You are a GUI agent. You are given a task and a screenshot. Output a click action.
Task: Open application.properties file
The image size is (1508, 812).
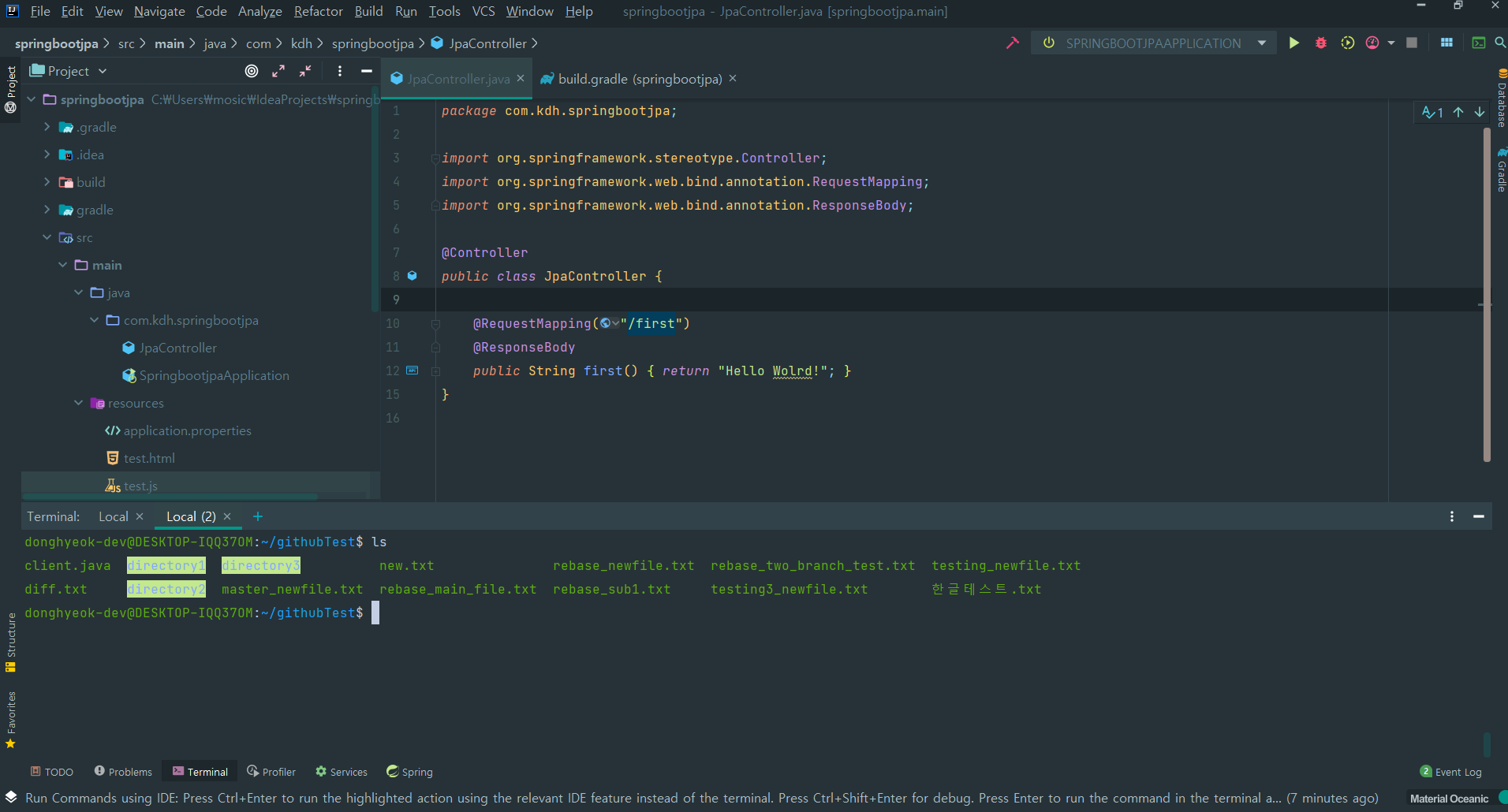click(187, 430)
